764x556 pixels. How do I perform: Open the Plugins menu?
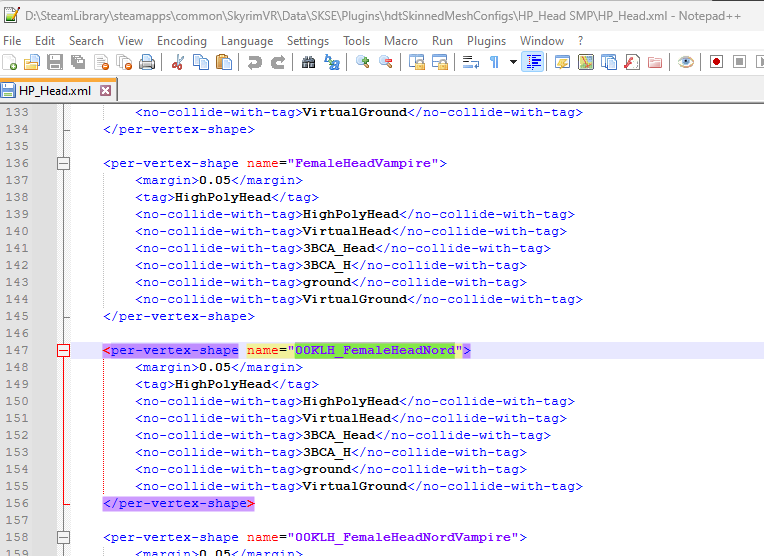click(486, 41)
